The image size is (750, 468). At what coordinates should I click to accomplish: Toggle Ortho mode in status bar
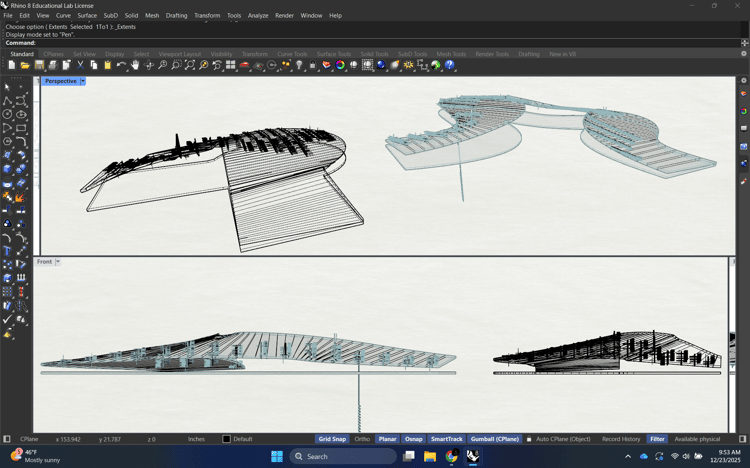pos(362,439)
